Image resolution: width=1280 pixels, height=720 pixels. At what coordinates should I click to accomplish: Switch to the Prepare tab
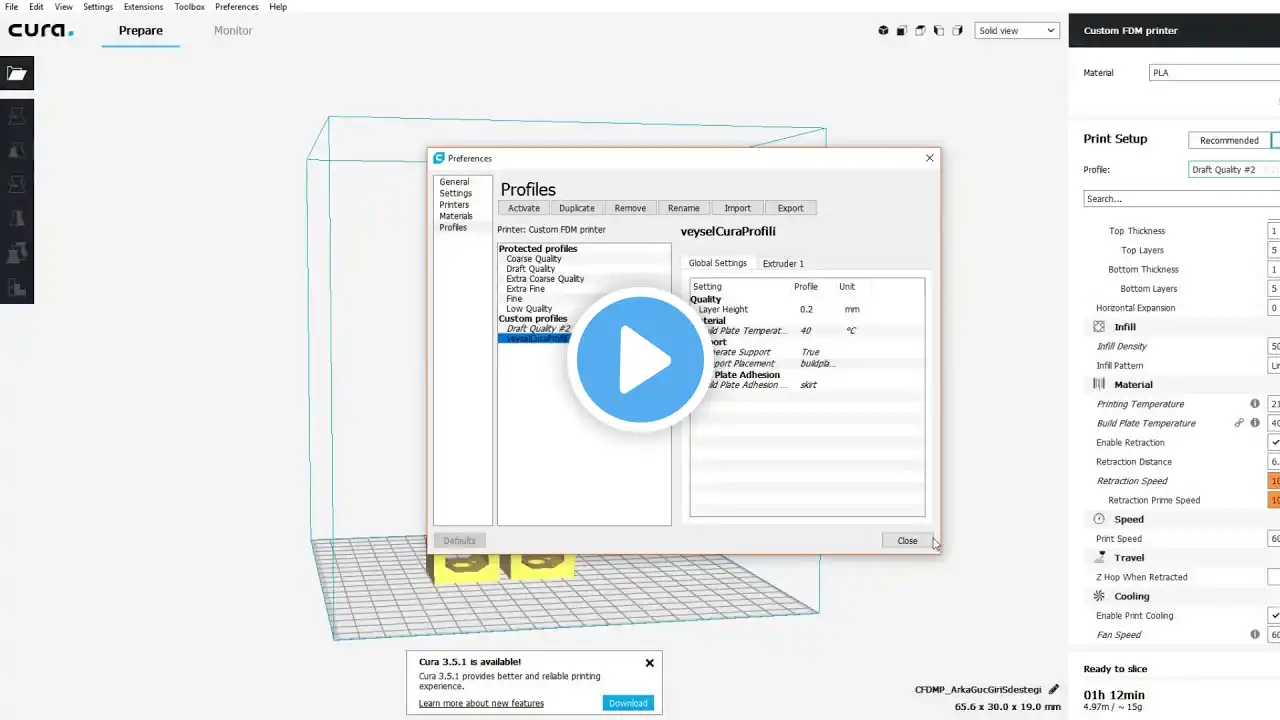coord(141,31)
